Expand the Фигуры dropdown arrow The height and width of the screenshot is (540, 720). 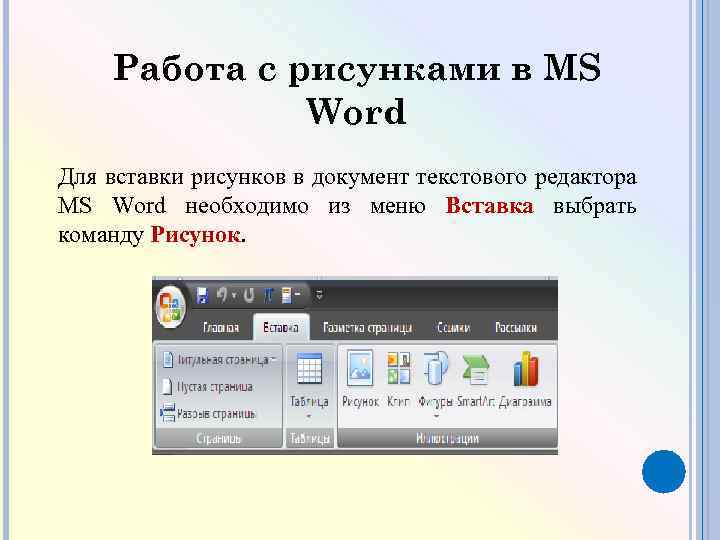pyautogui.click(x=436, y=416)
